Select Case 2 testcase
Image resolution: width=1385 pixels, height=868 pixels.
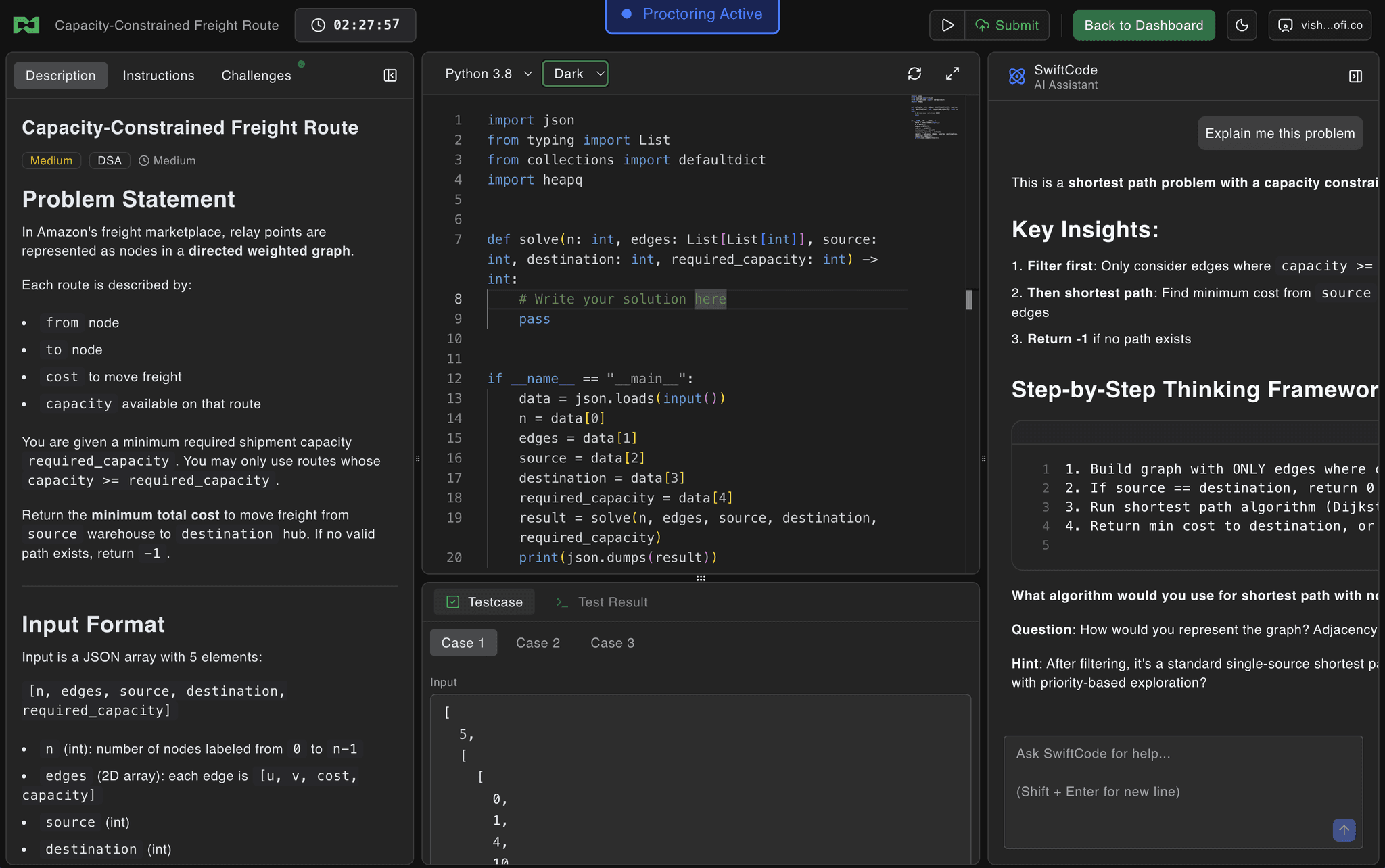[x=538, y=642]
